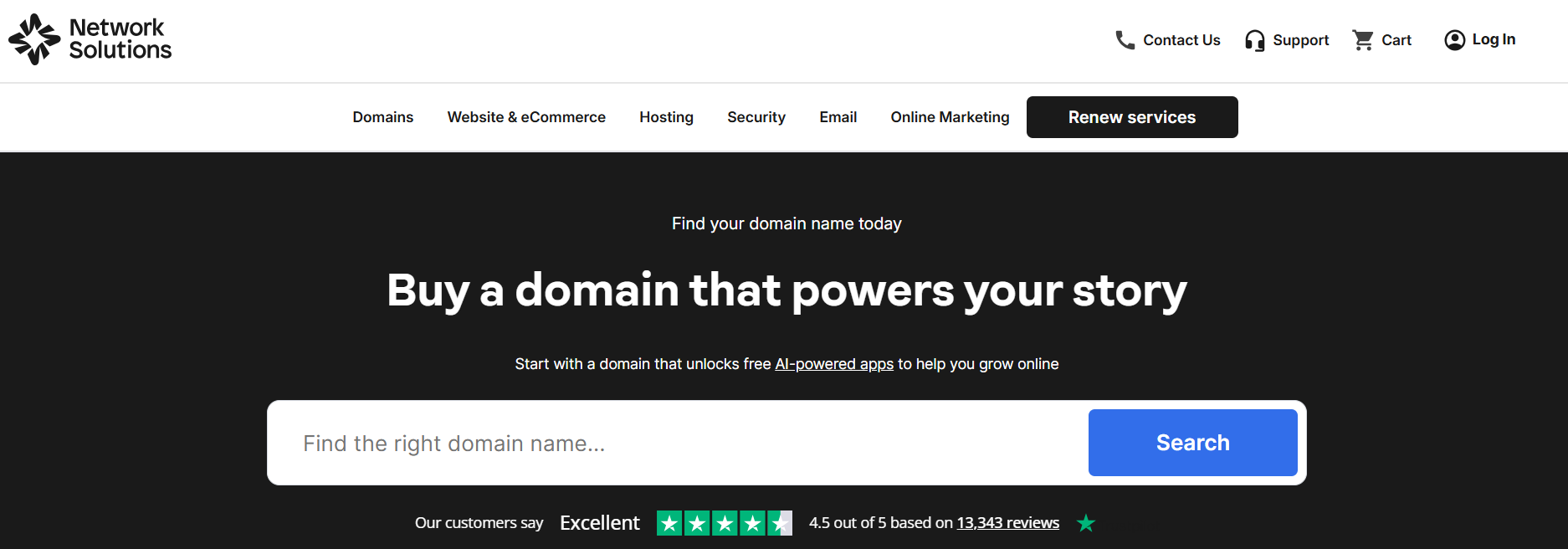
Task: Click the shopping cart icon
Action: [x=1363, y=40]
